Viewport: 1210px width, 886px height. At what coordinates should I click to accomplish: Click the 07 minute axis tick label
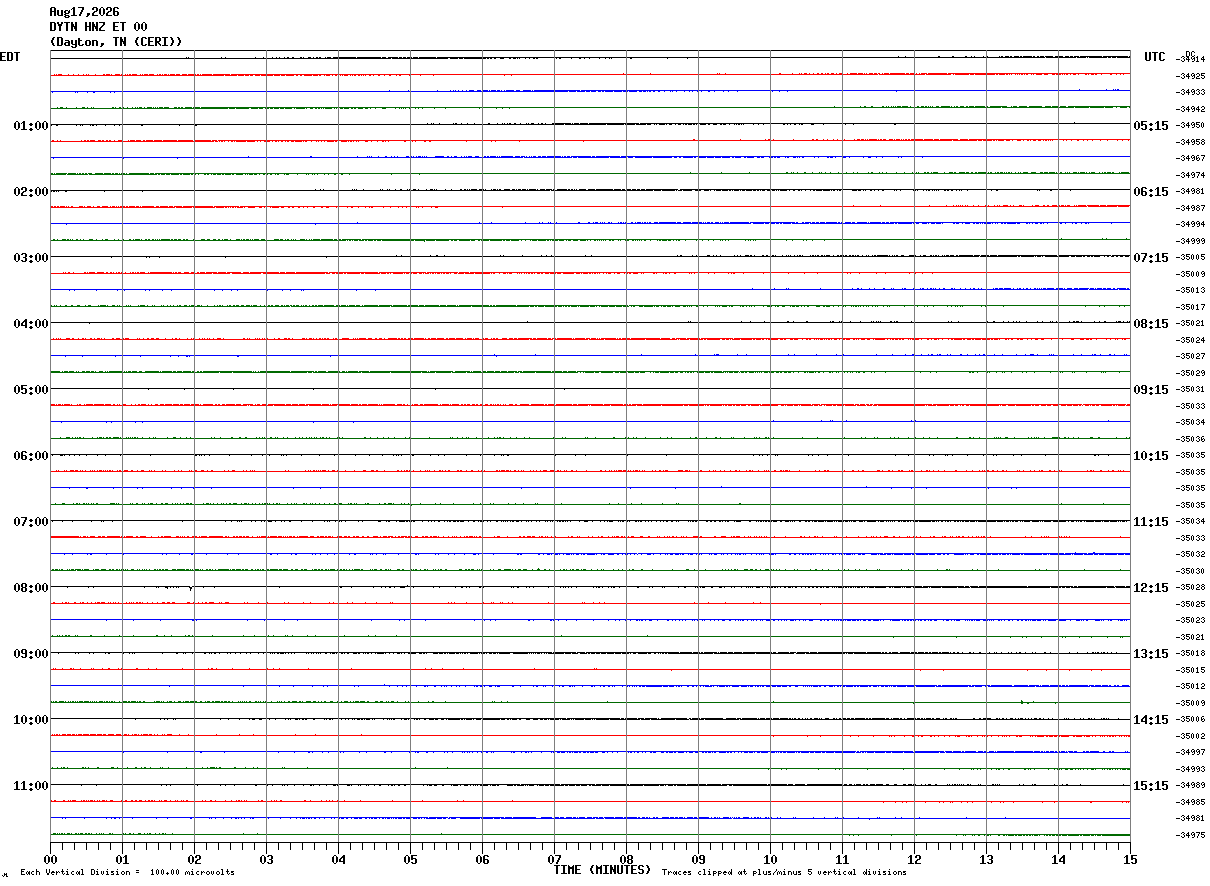click(x=554, y=859)
